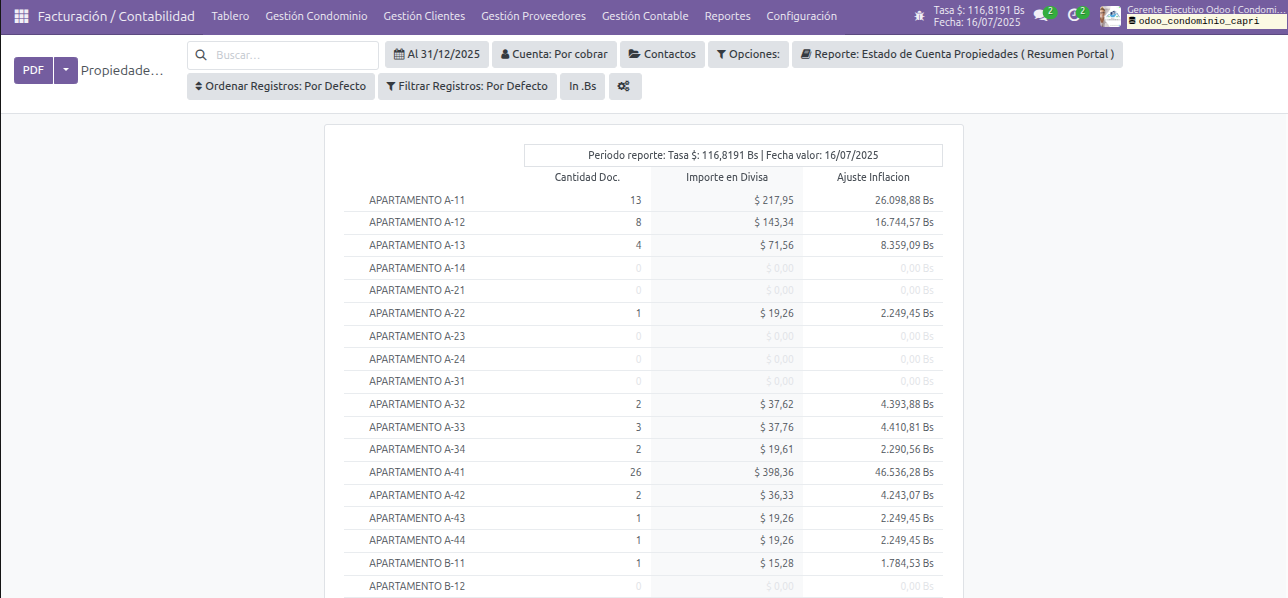1288x598 pixels.
Task: Open the Configuración menu
Action: (801, 16)
